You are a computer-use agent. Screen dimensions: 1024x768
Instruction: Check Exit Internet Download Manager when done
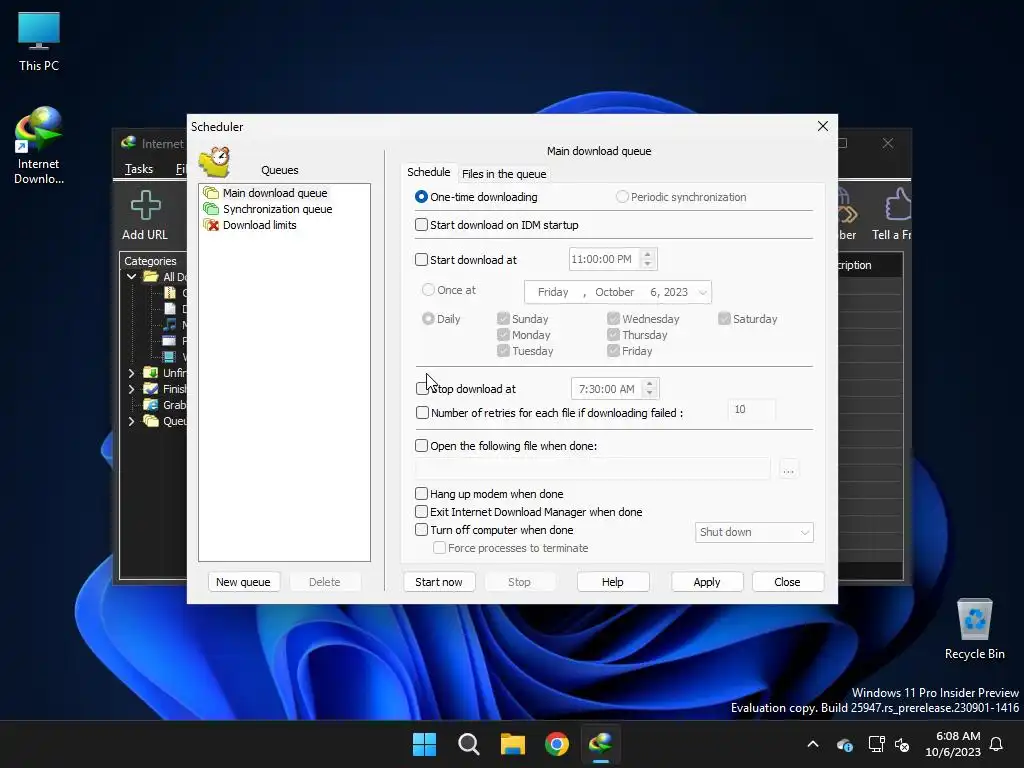[421, 512]
